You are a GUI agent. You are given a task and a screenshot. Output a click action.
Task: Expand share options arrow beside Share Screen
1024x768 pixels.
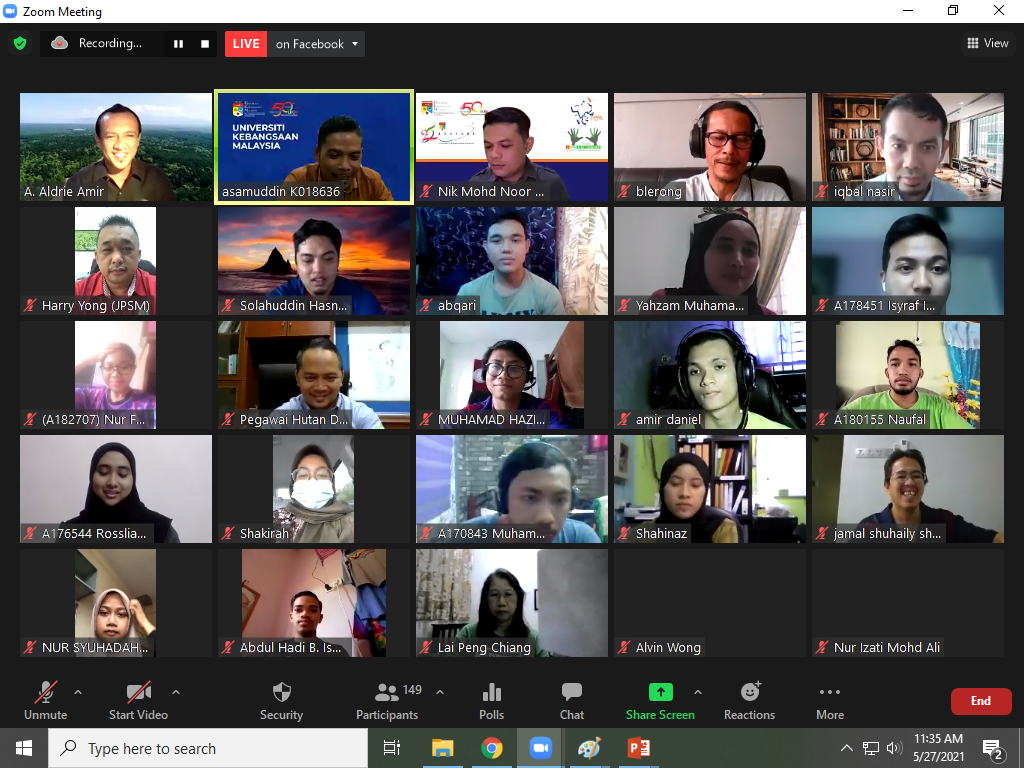tap(697, 691)
